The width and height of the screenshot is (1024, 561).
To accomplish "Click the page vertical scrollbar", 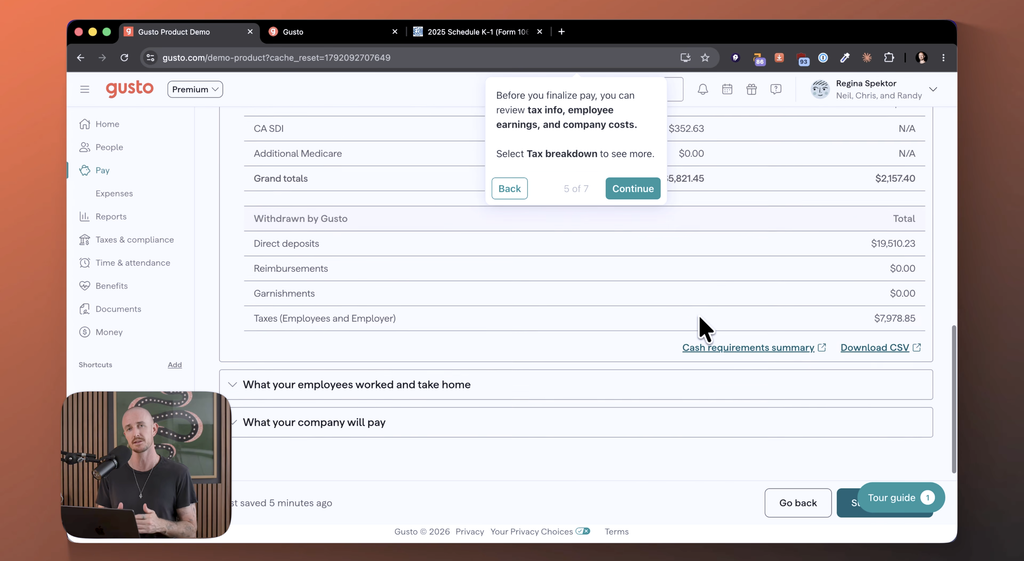I will 953,398.
